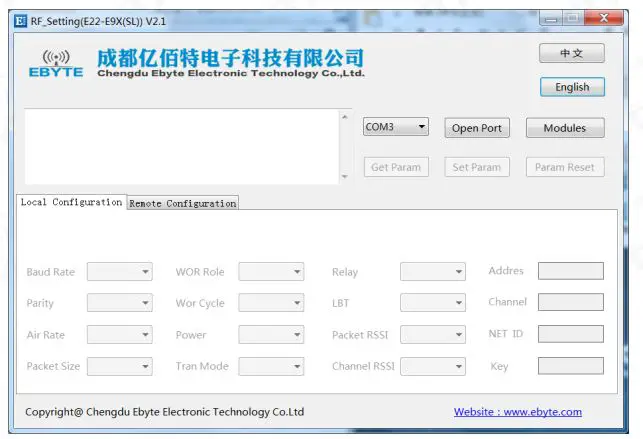Click the Modules button
Image resolution: width=643 pixels, height=439 pixels.
click(x=565, y=128)
